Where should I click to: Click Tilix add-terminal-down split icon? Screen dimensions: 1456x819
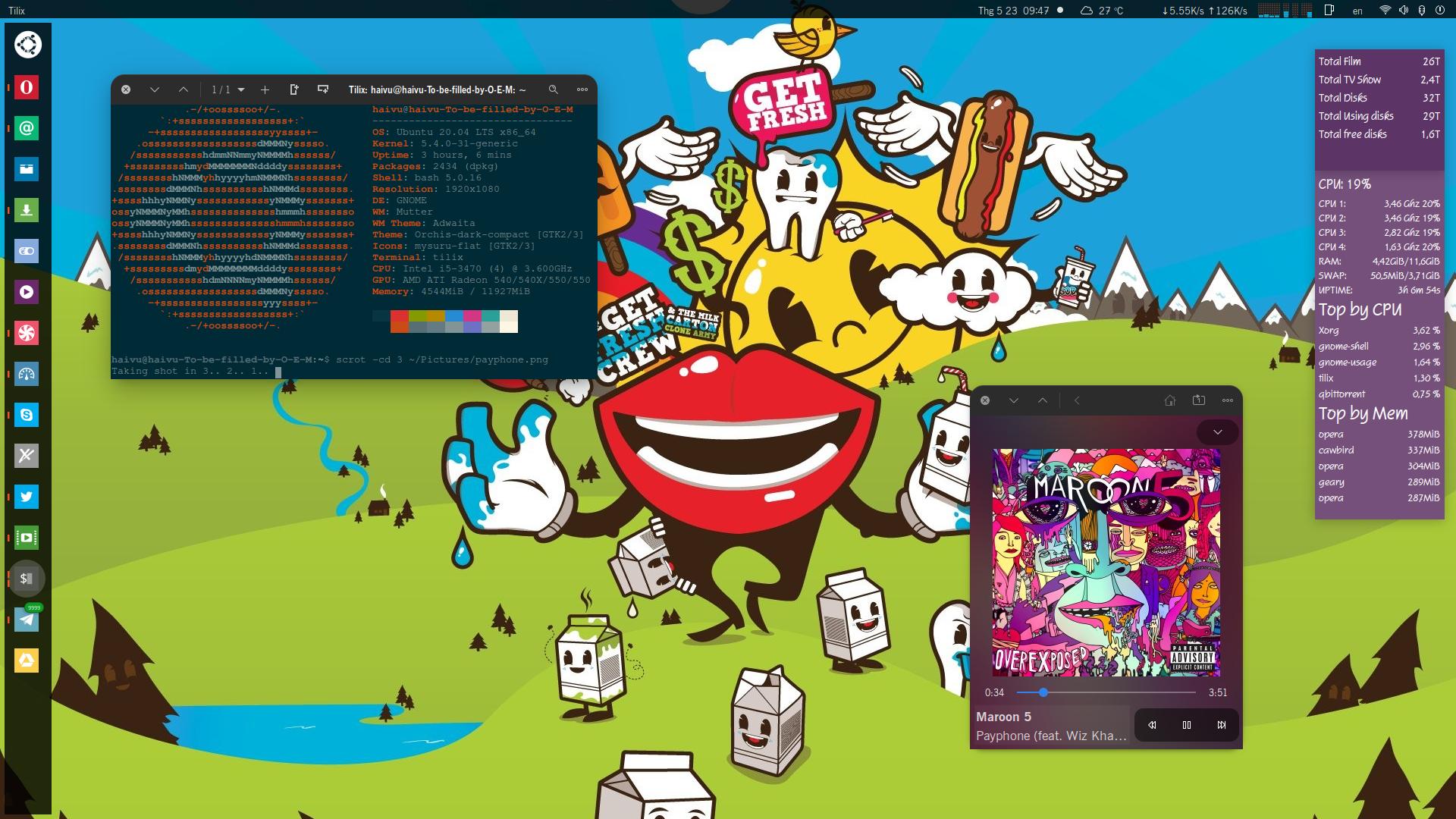323,89
